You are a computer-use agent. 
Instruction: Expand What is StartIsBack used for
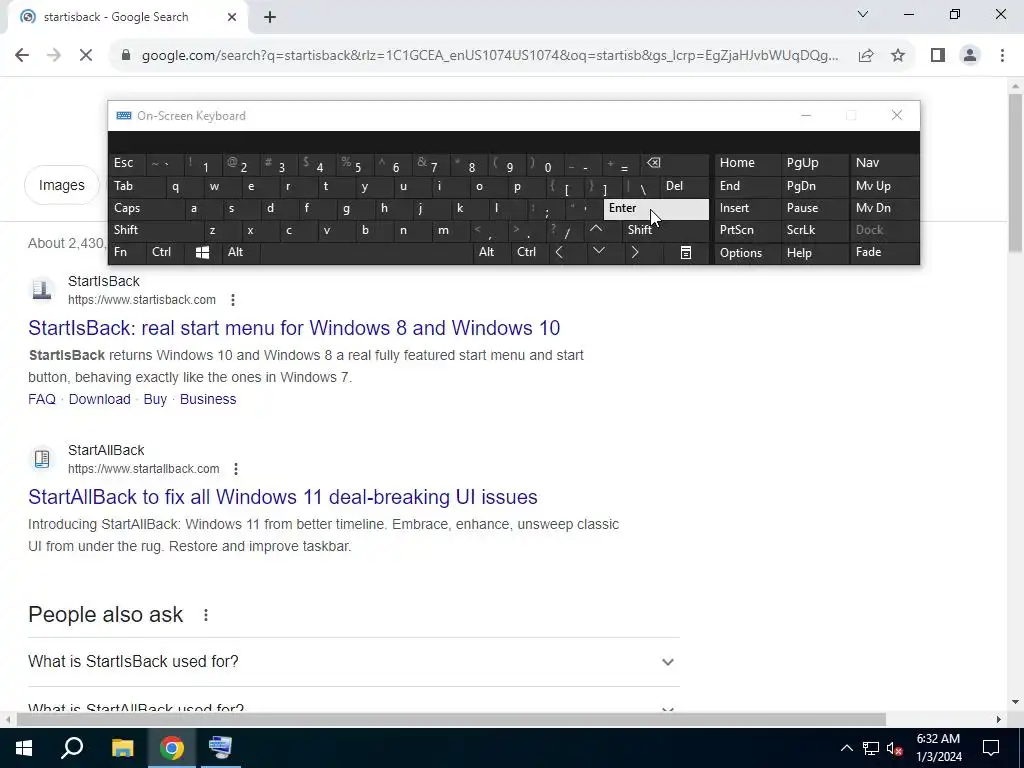pos(353,662)
